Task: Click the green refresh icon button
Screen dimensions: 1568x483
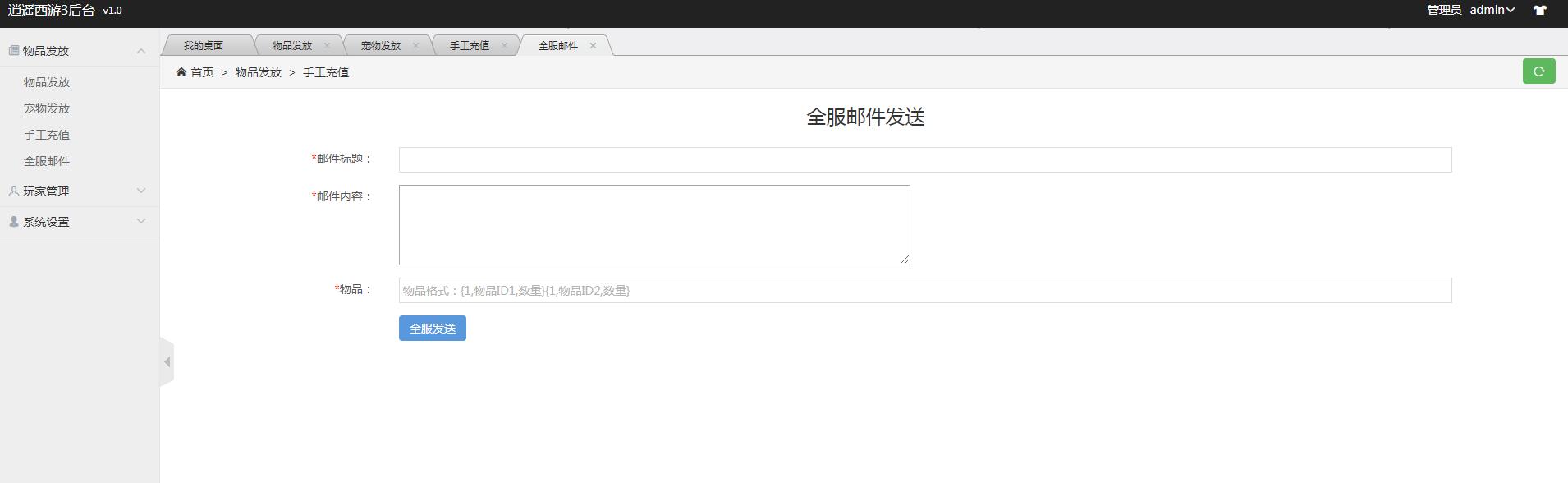Action: pos(1538,71)
